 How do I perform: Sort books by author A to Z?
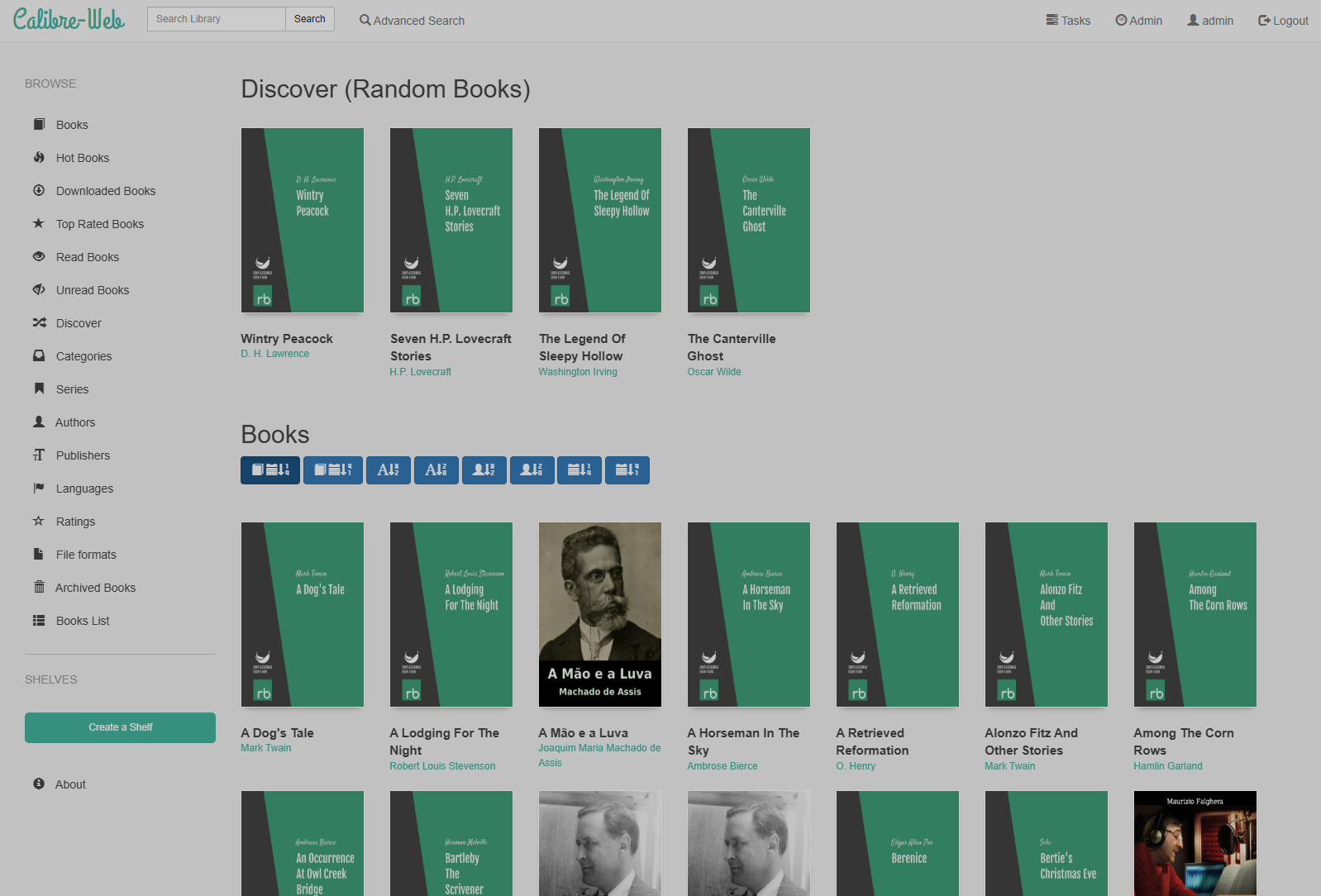point(484,470)
